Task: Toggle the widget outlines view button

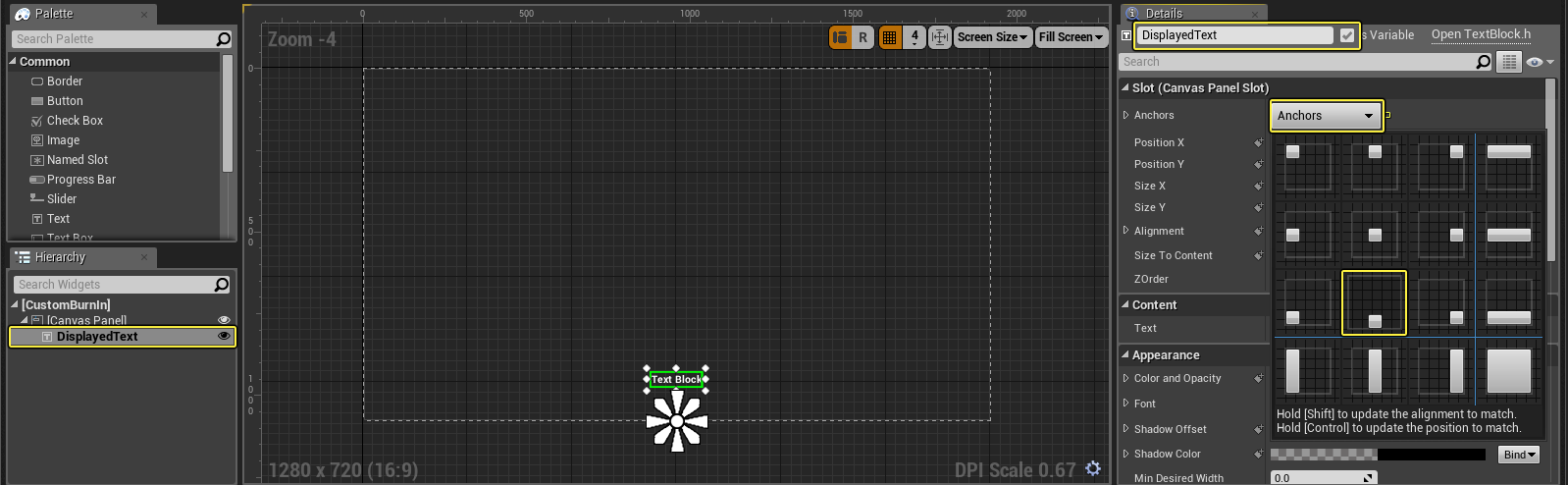Action: (x=840, y=37)
